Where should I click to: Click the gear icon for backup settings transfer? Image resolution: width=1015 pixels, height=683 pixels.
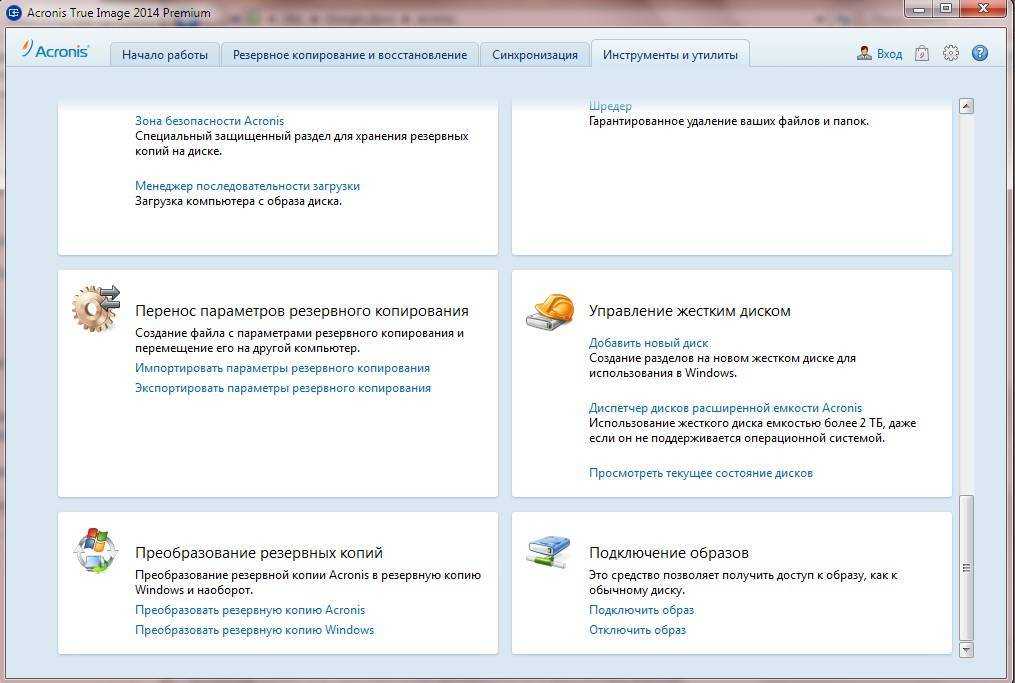96,308
